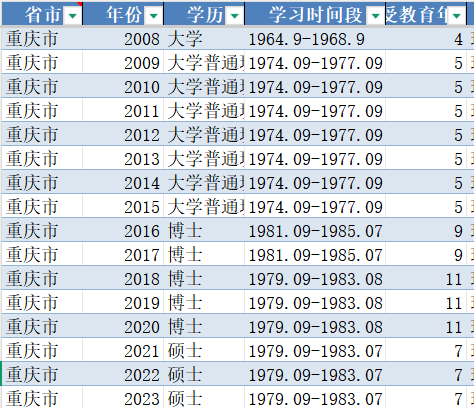Select education years value 11 in 2019 row
Viewport: 474px width, 408px height.
click(x=426, y=302)
